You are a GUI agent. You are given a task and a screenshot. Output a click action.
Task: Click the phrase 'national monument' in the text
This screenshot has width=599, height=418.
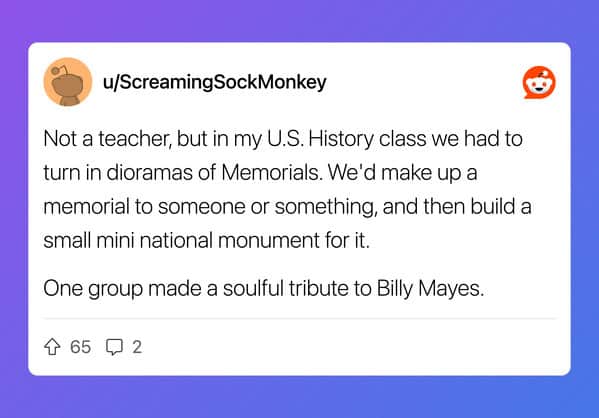tap(230, 241)
